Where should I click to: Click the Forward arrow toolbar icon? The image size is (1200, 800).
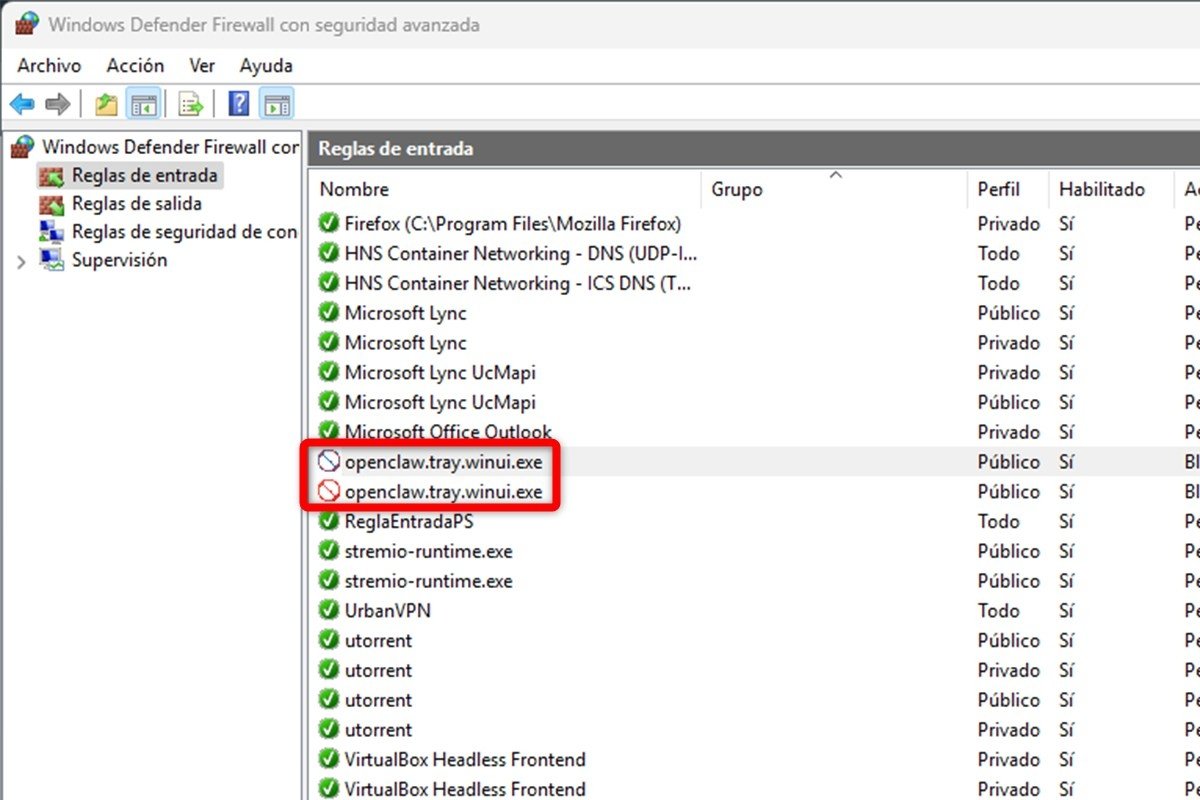pyautogui.click(x=57, y=103)
